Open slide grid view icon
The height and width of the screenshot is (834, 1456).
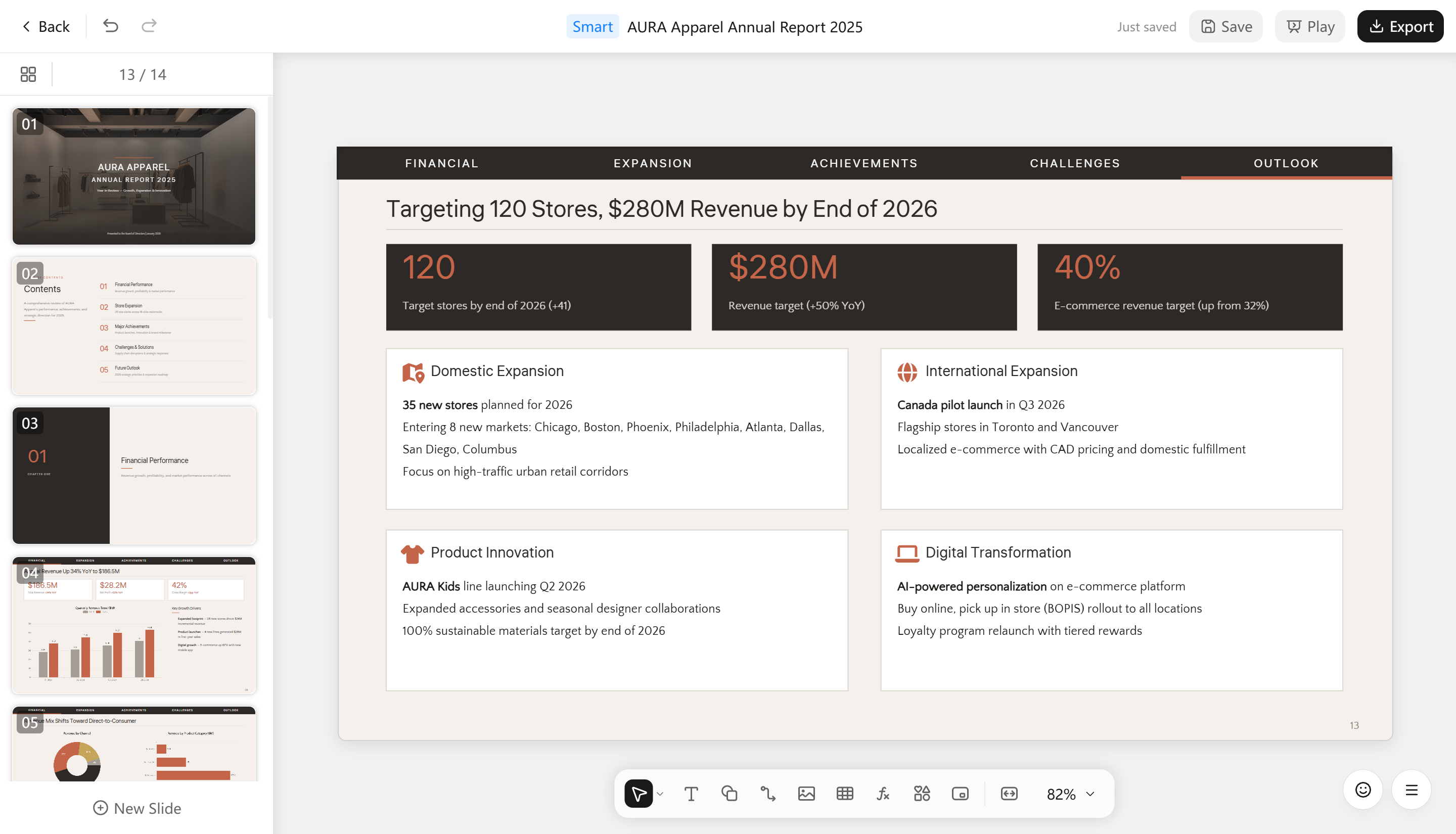coord(28,74)
